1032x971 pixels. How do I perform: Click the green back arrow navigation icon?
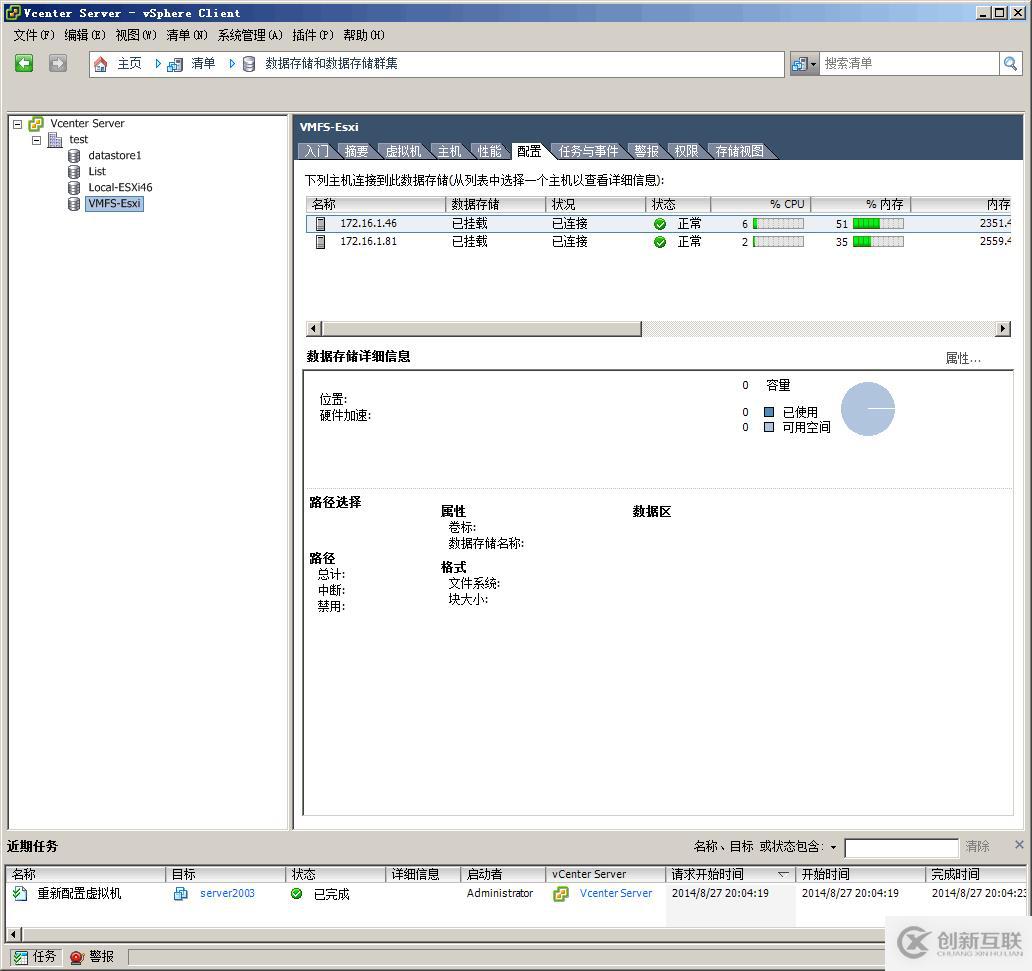23,63
